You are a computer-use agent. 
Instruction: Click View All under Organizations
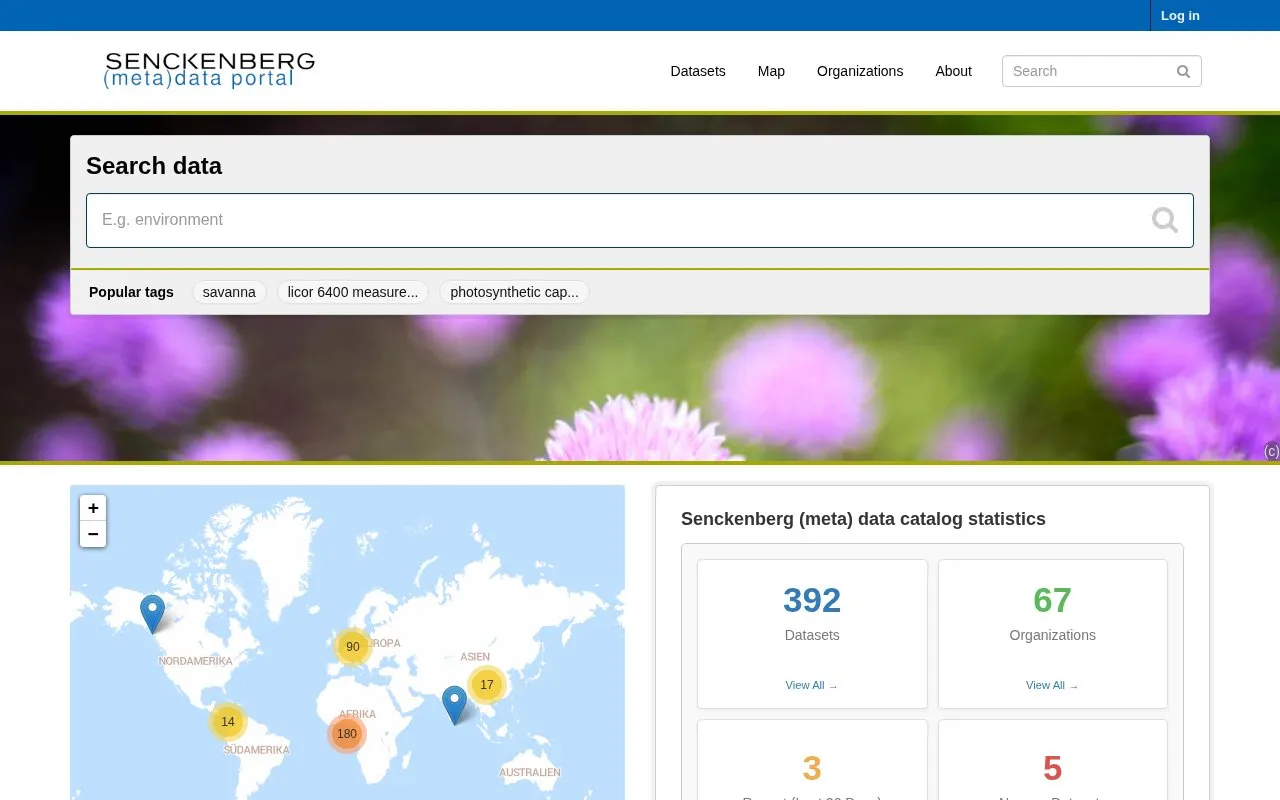(1052, 685)
